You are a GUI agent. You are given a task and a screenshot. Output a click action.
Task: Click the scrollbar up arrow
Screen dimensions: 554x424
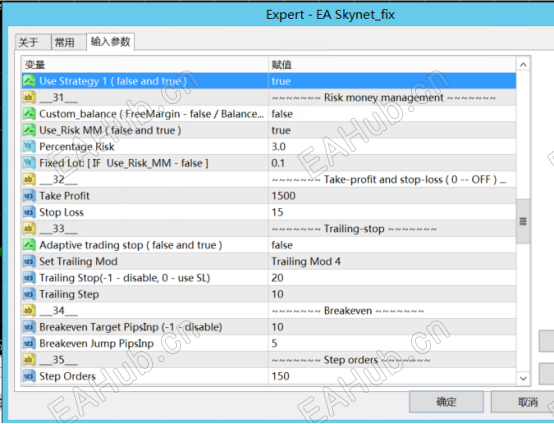pyautogui.click(x=523, y=65)
